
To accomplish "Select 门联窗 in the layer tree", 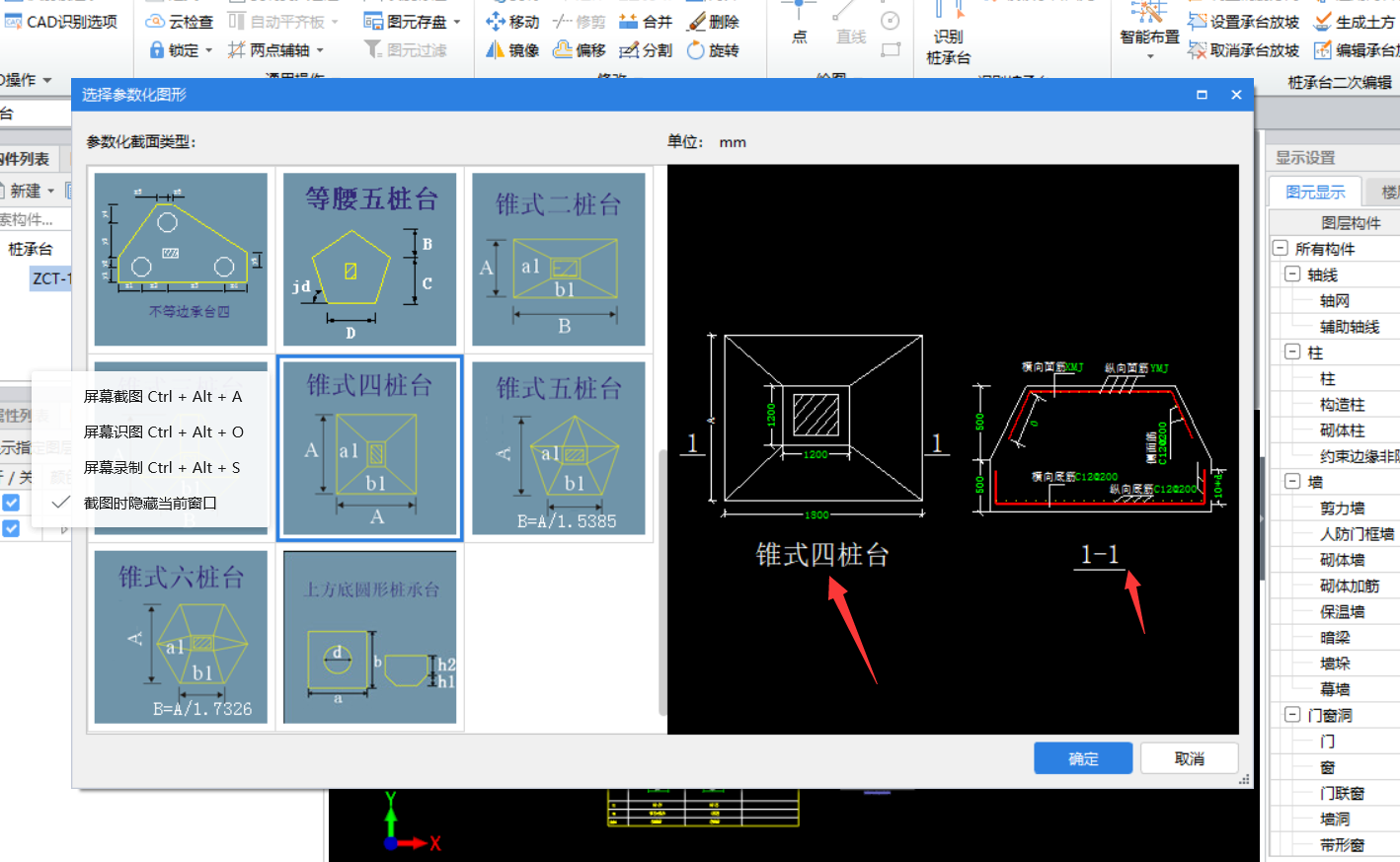I will click(1342, 793).
